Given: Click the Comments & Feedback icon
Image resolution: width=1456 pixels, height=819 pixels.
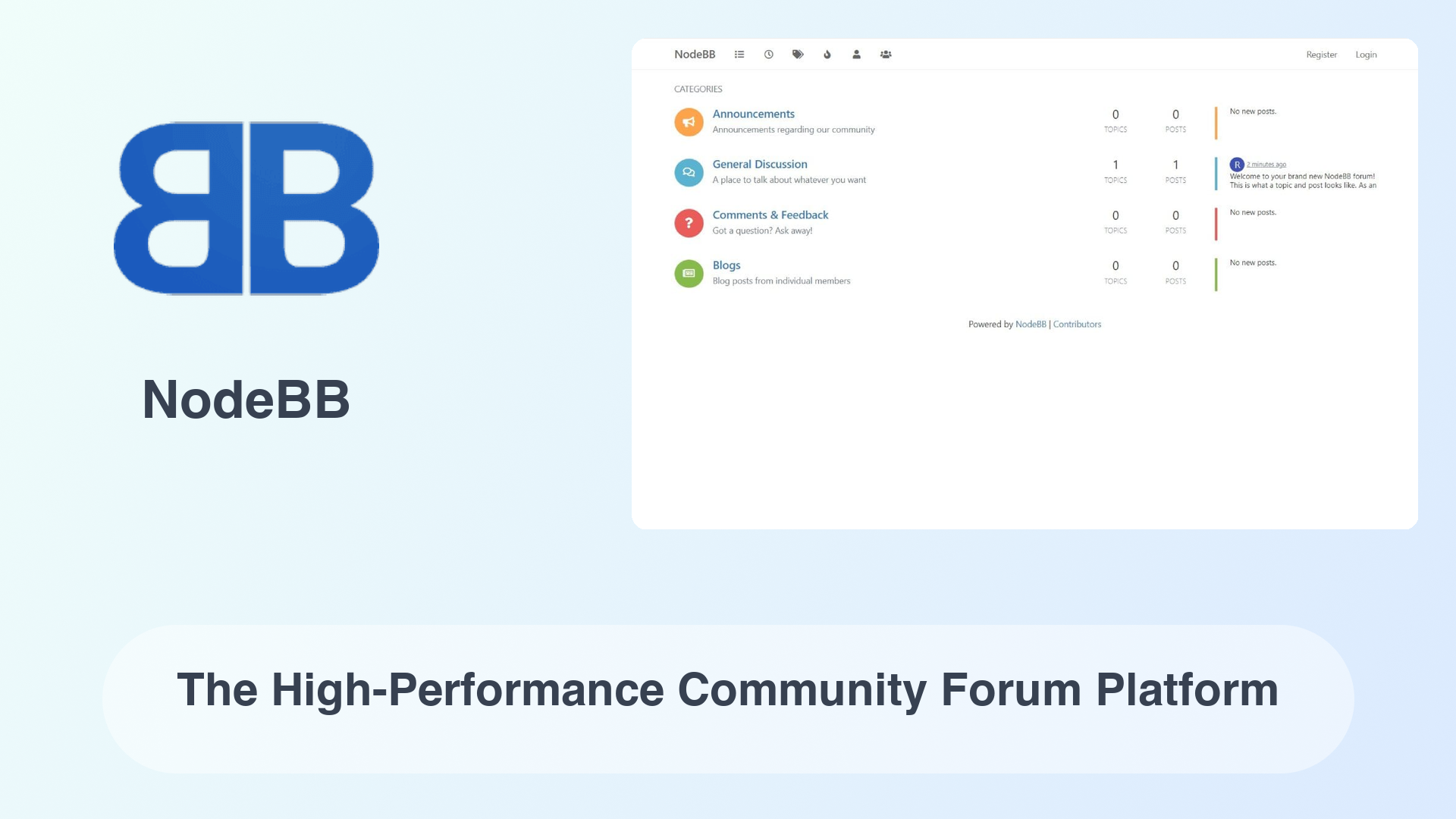Looking at the screenshot, I should 688,222.
